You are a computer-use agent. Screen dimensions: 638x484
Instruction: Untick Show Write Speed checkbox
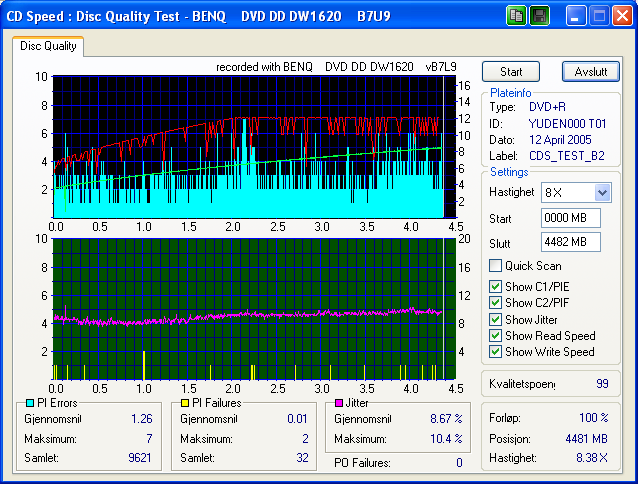pos(495,351)
